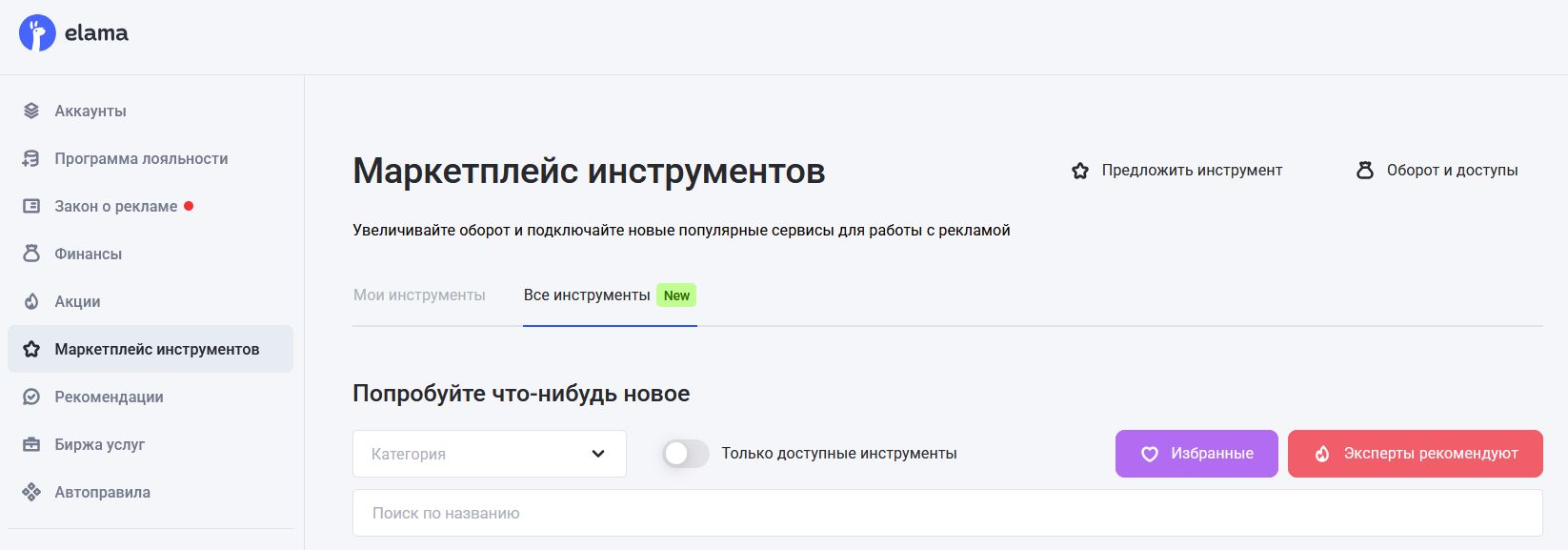1568x550 pixels.
Task: Click the red Эксперты рекомендуют button
Action: tap(1416, 454)
